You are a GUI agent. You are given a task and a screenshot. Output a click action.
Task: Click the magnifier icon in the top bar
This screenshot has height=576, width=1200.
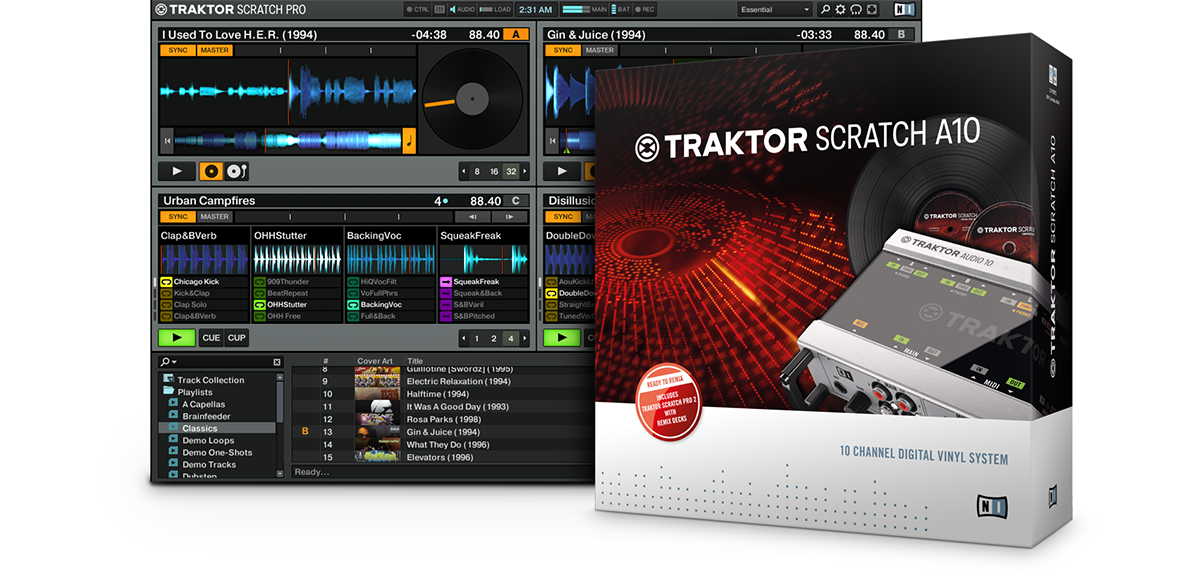point(825,9)
